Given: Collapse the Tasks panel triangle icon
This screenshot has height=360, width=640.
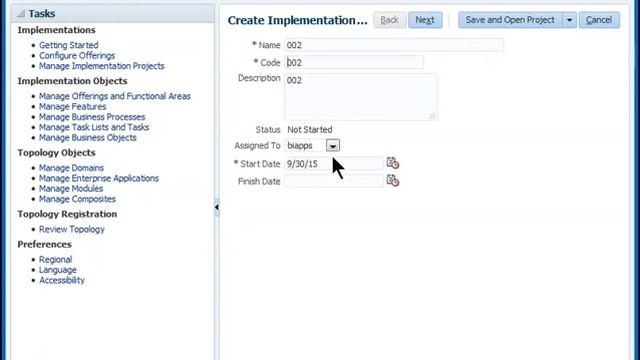Looking at the screenshot, I should 21,13.
